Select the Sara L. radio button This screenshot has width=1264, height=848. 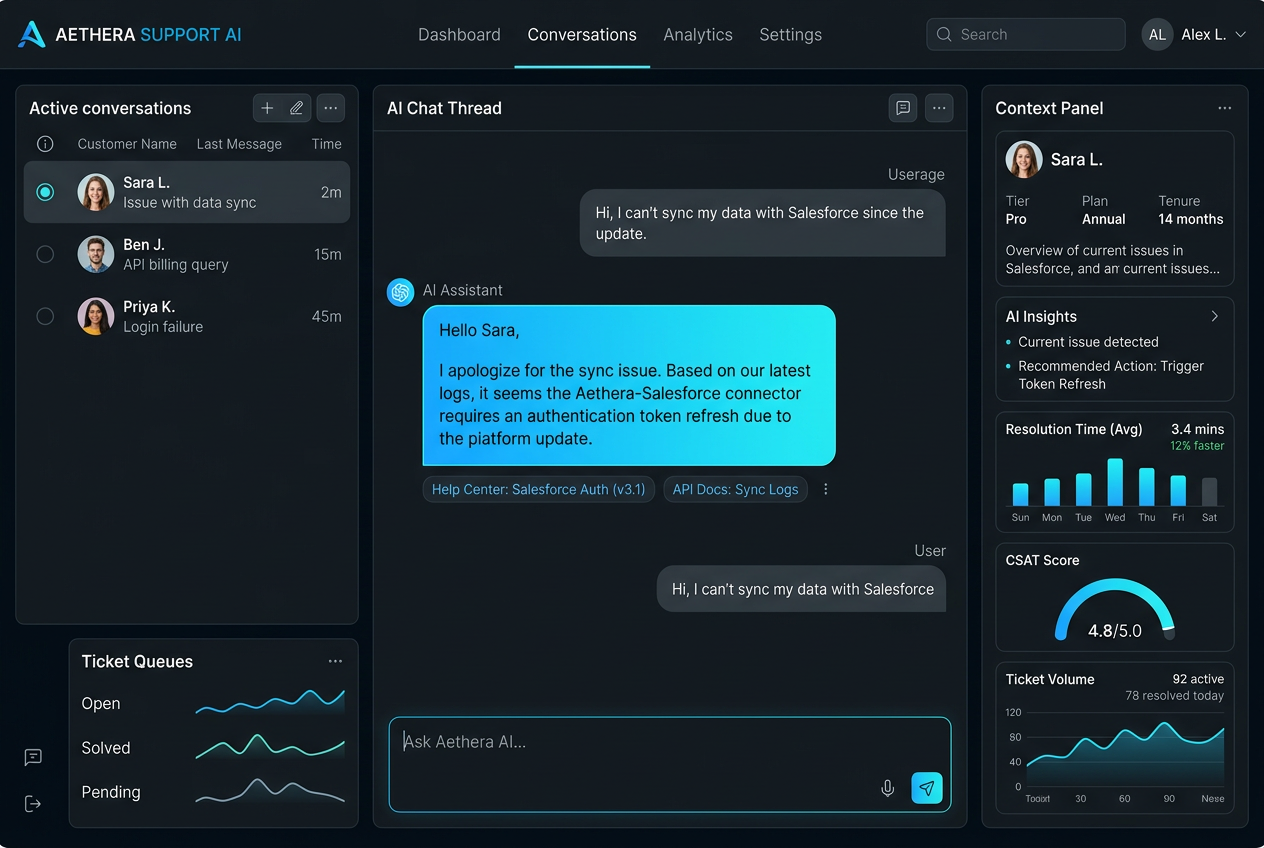pos(45,192)
